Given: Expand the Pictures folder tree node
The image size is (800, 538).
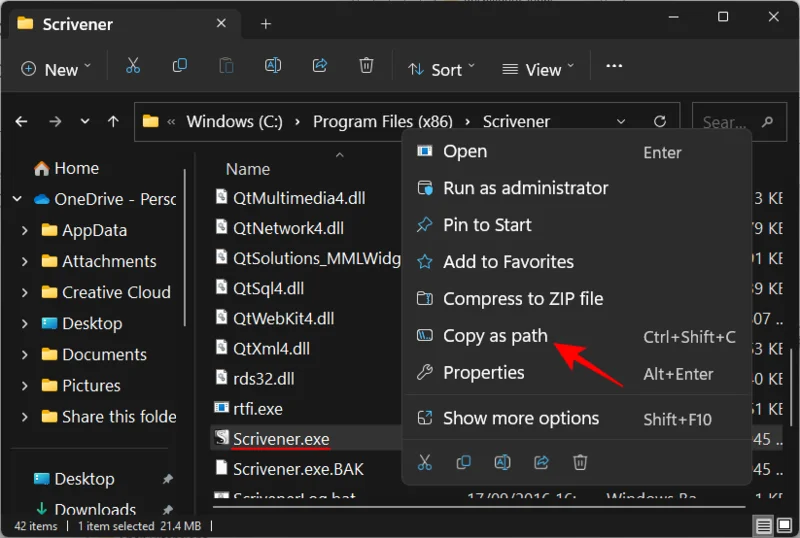Looking at the screenshot, I should (x=24, y=386).
